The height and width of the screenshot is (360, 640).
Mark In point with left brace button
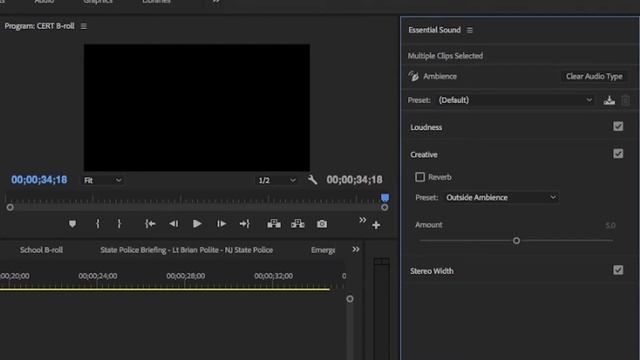(98, 224)
